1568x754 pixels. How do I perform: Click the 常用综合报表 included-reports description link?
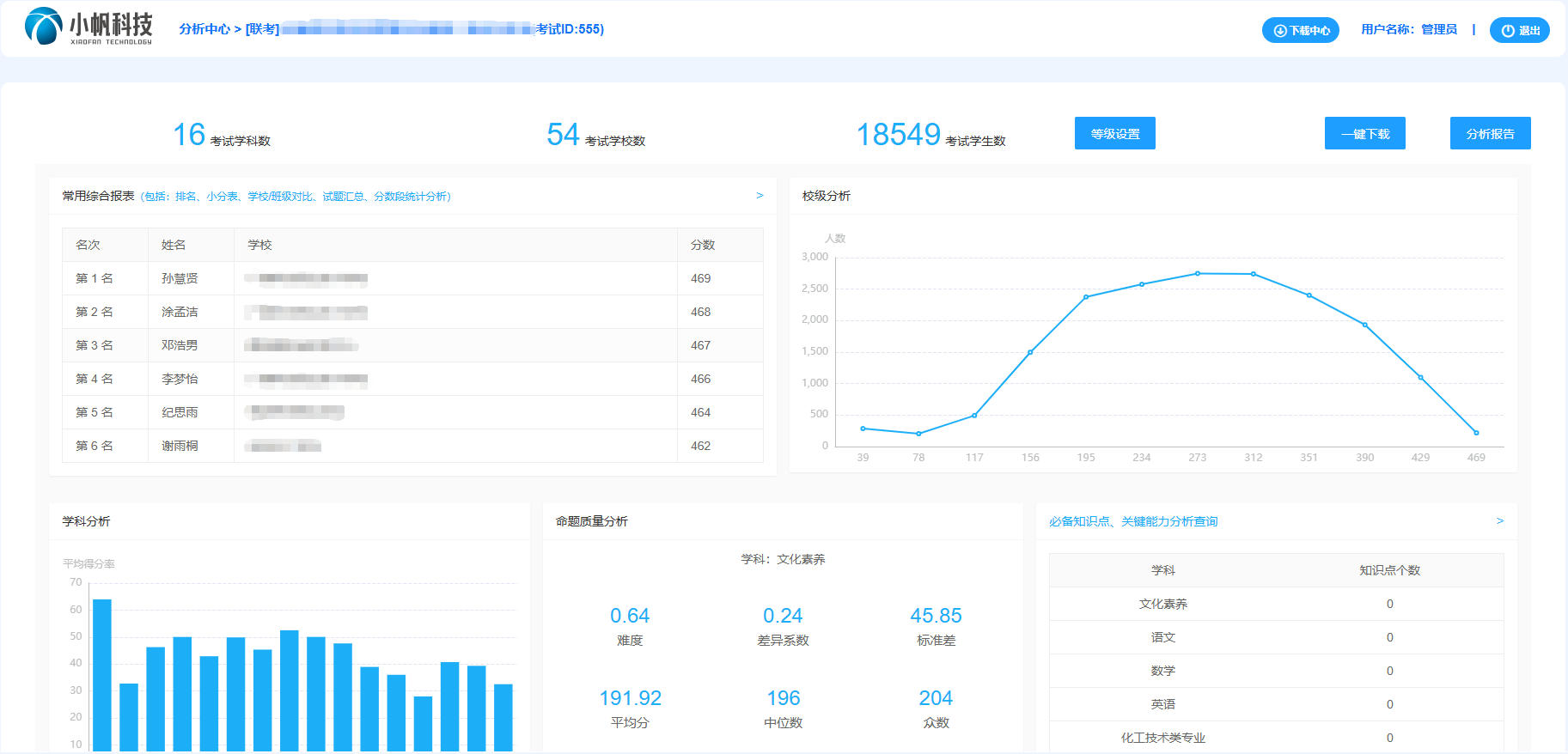tap(296, 197)
